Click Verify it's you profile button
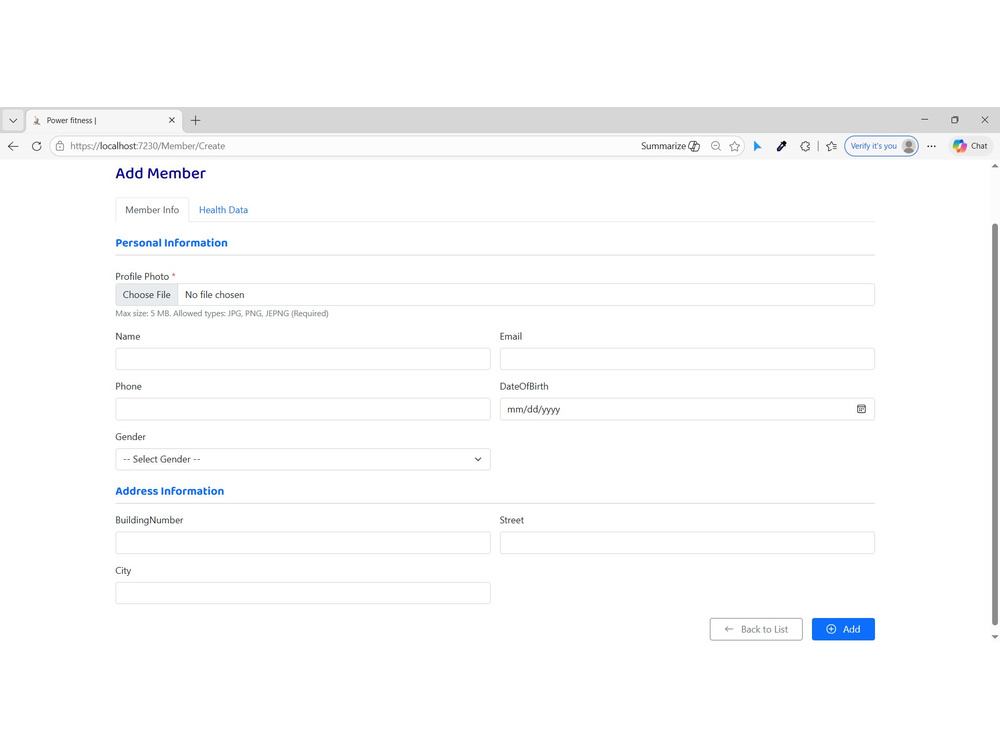1000x750 pixels. point(881,146)
